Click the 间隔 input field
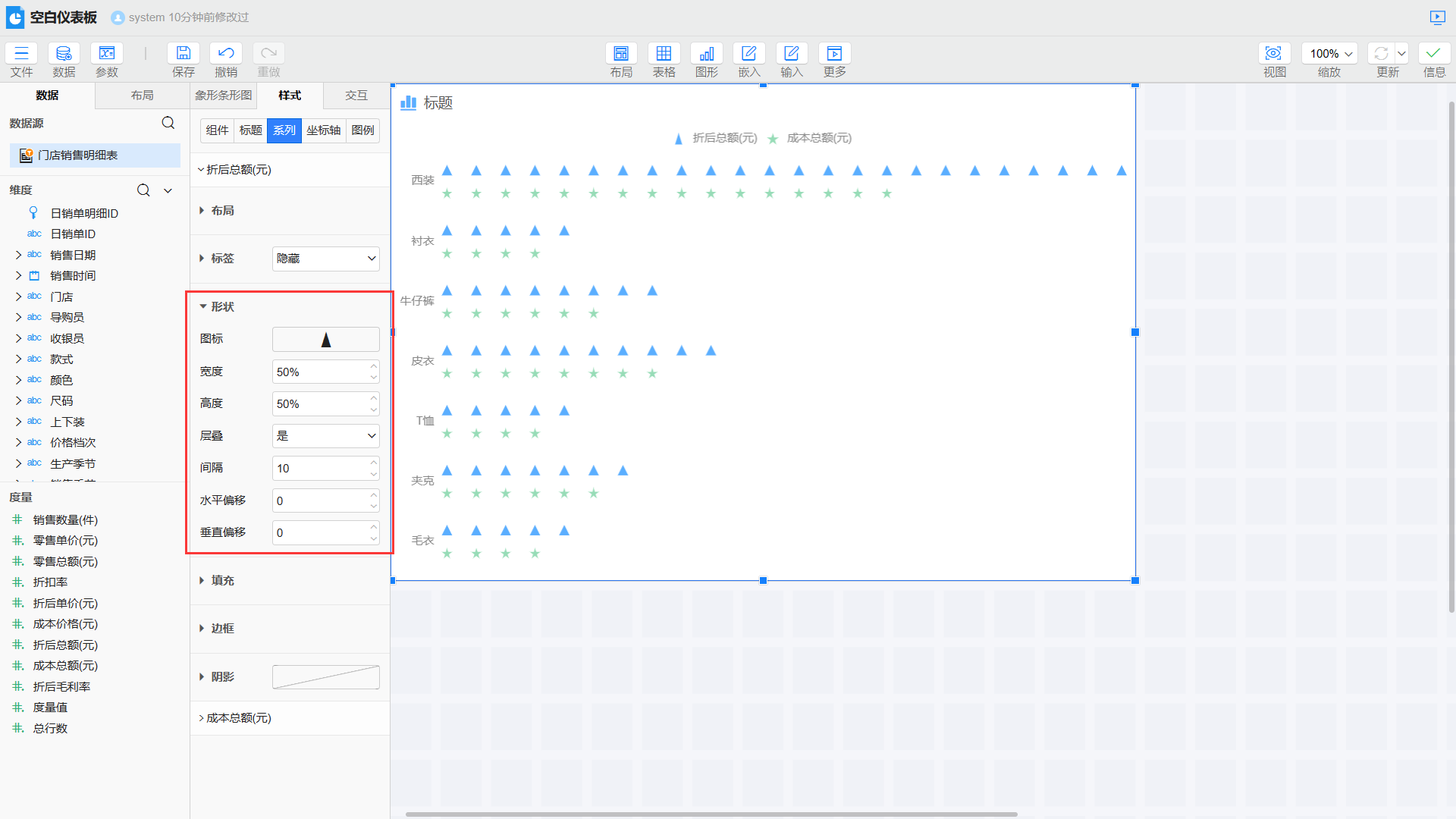 coord(320,469)
